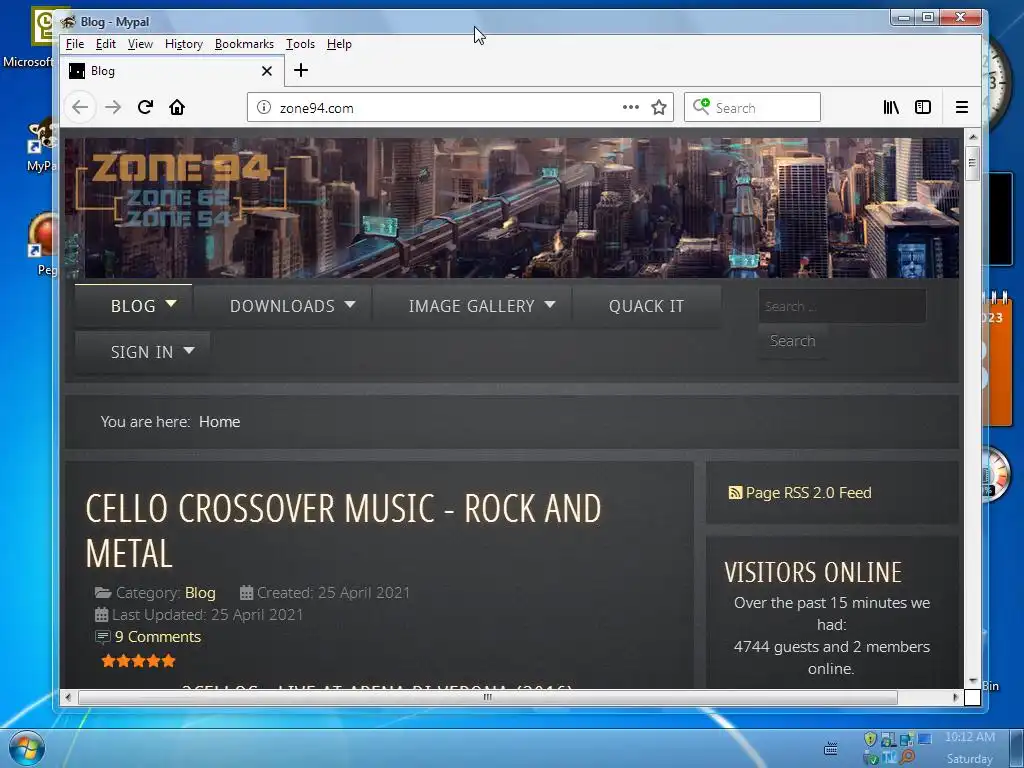The height and width of the screenshot is (768, 1024).
Task: Open the History menu
Action: pyautogui.click(x=184, y=44)
